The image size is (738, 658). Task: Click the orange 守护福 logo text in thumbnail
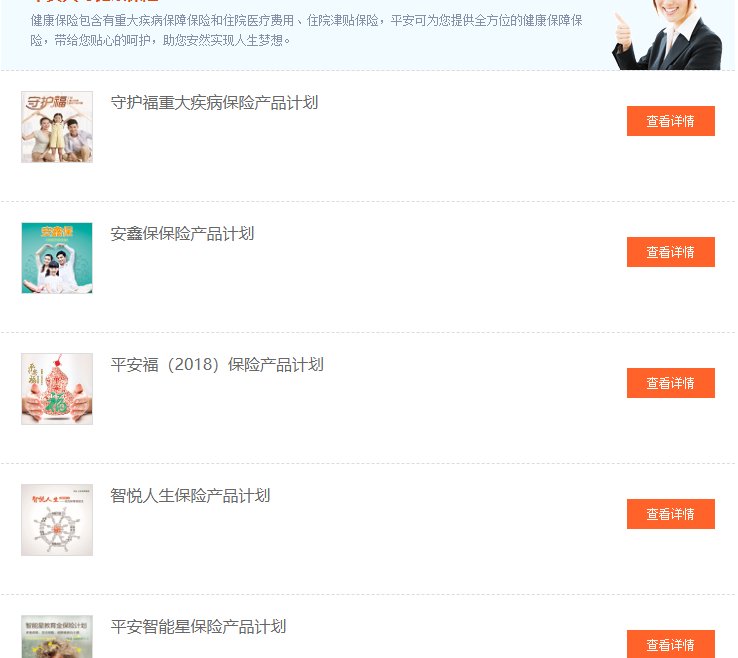coord(46,102)
